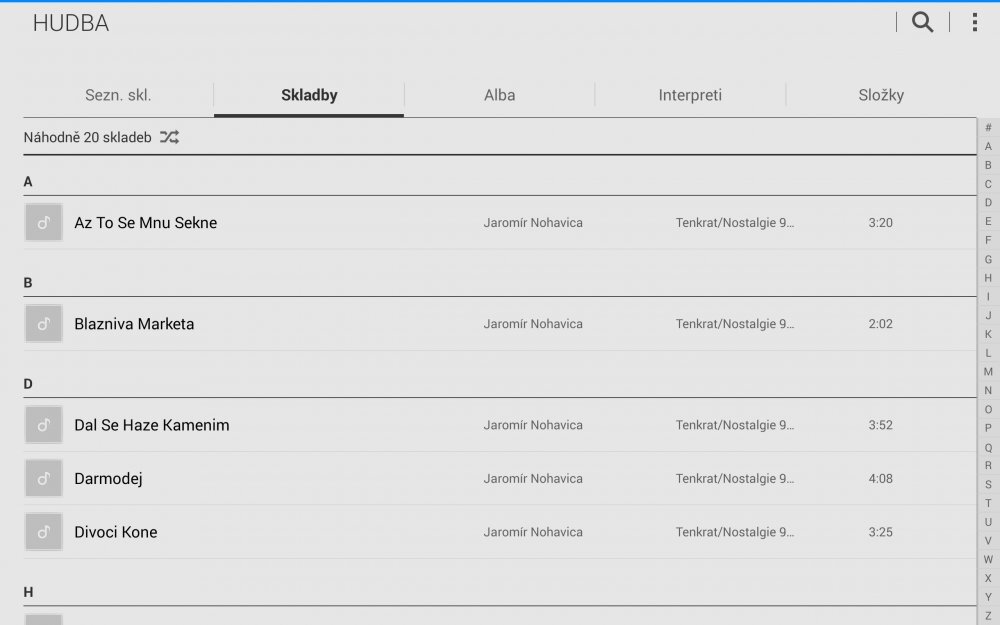Image resolution: width=1000 pixels, height=625 pixels.
Task: Tap the music note thumbnail for Blazniva Marketa
Action: click(x=44, y=324)
